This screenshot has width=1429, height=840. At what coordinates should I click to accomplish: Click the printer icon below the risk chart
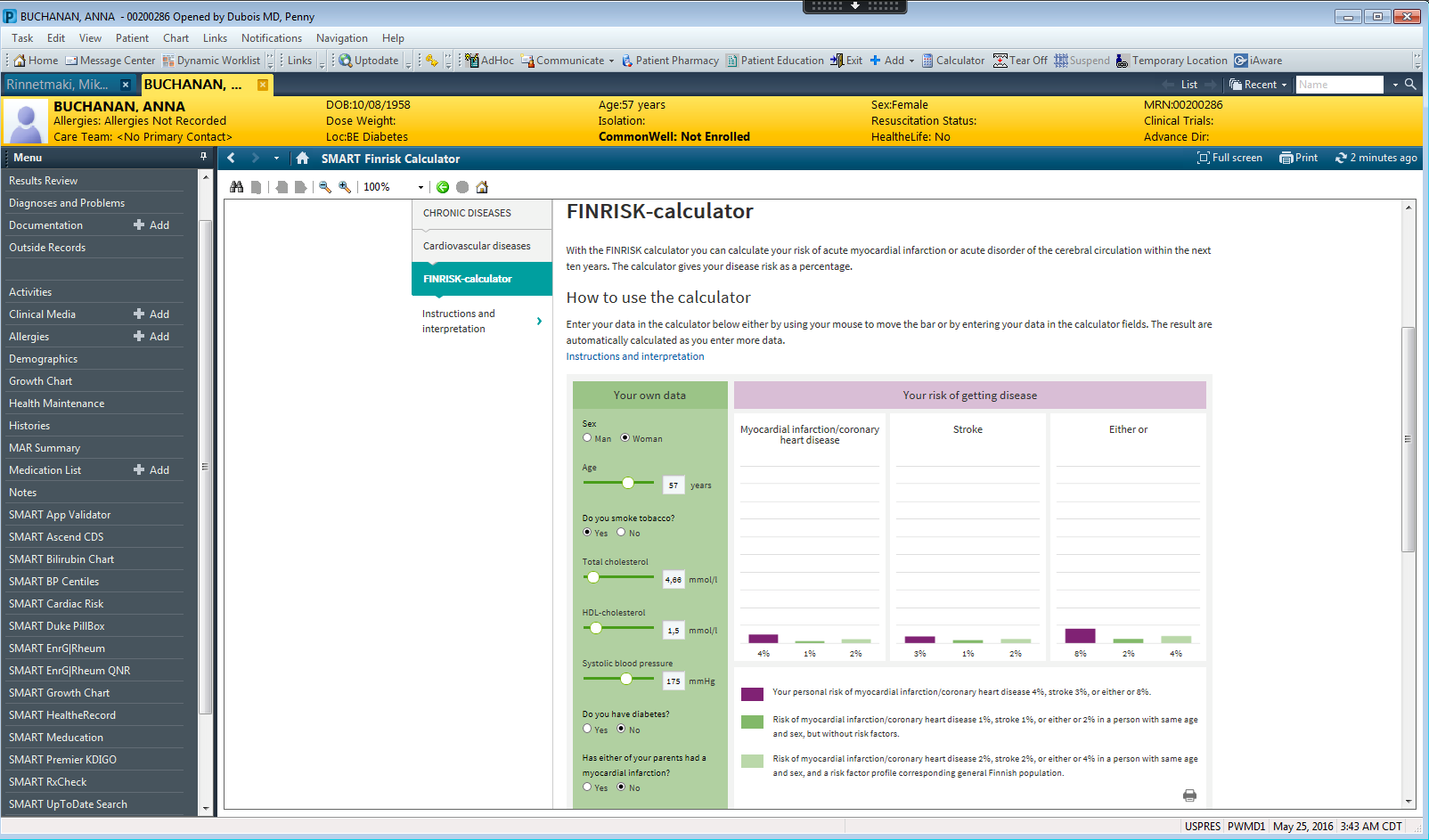1189,795
